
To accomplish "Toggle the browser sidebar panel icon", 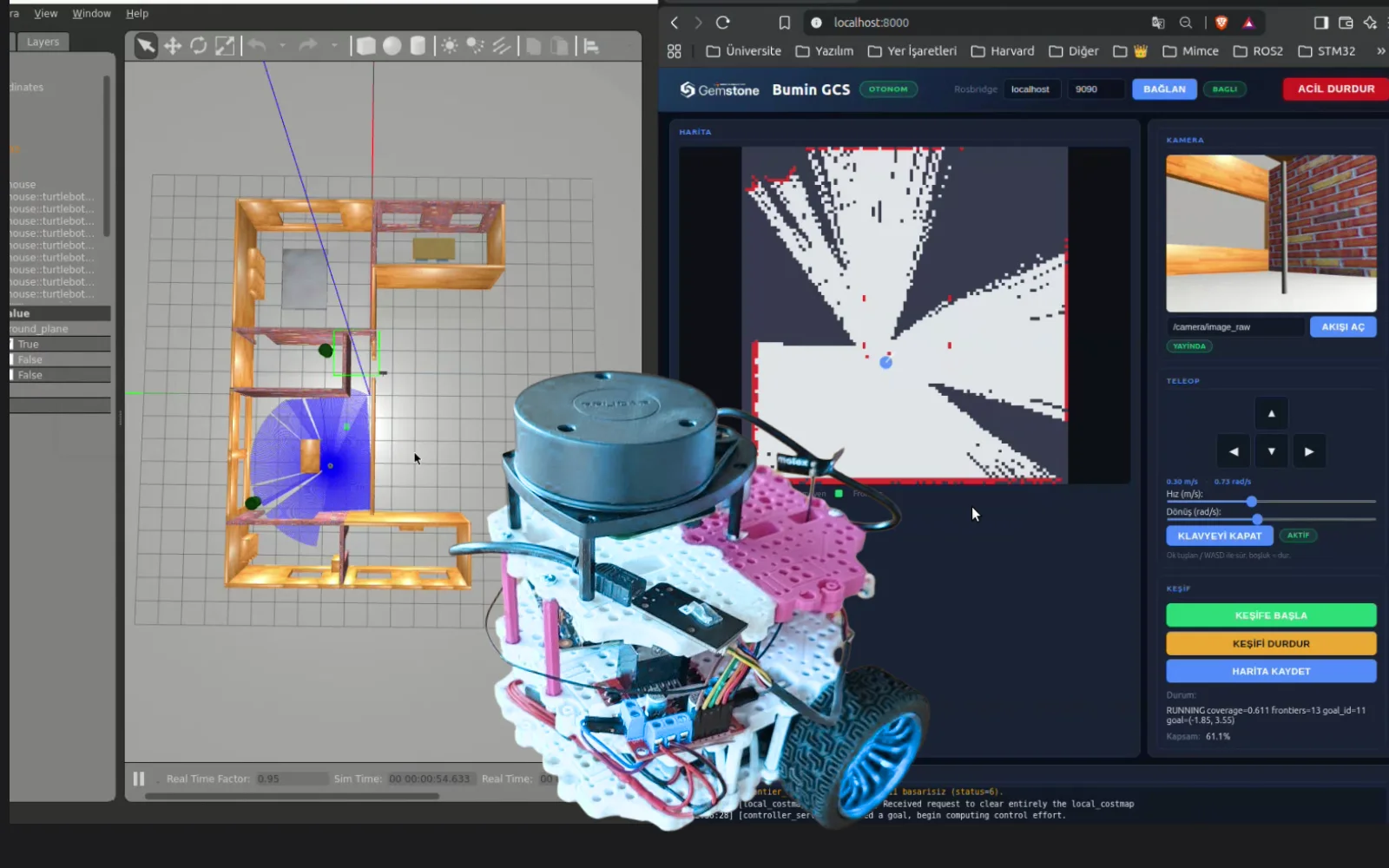I will pos(1321,23).
